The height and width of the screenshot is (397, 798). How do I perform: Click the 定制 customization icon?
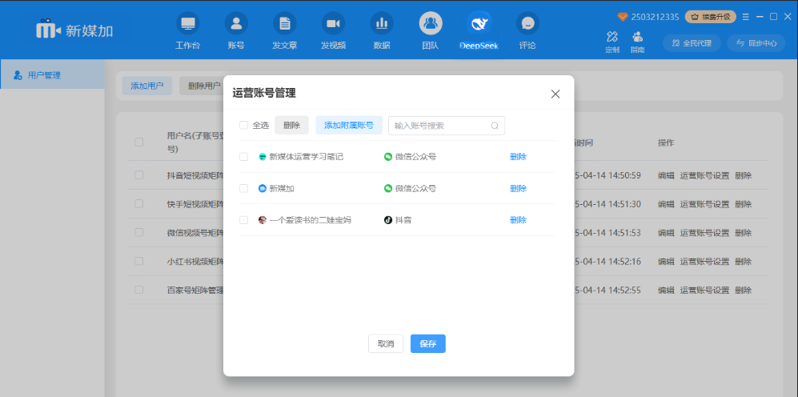612,37
